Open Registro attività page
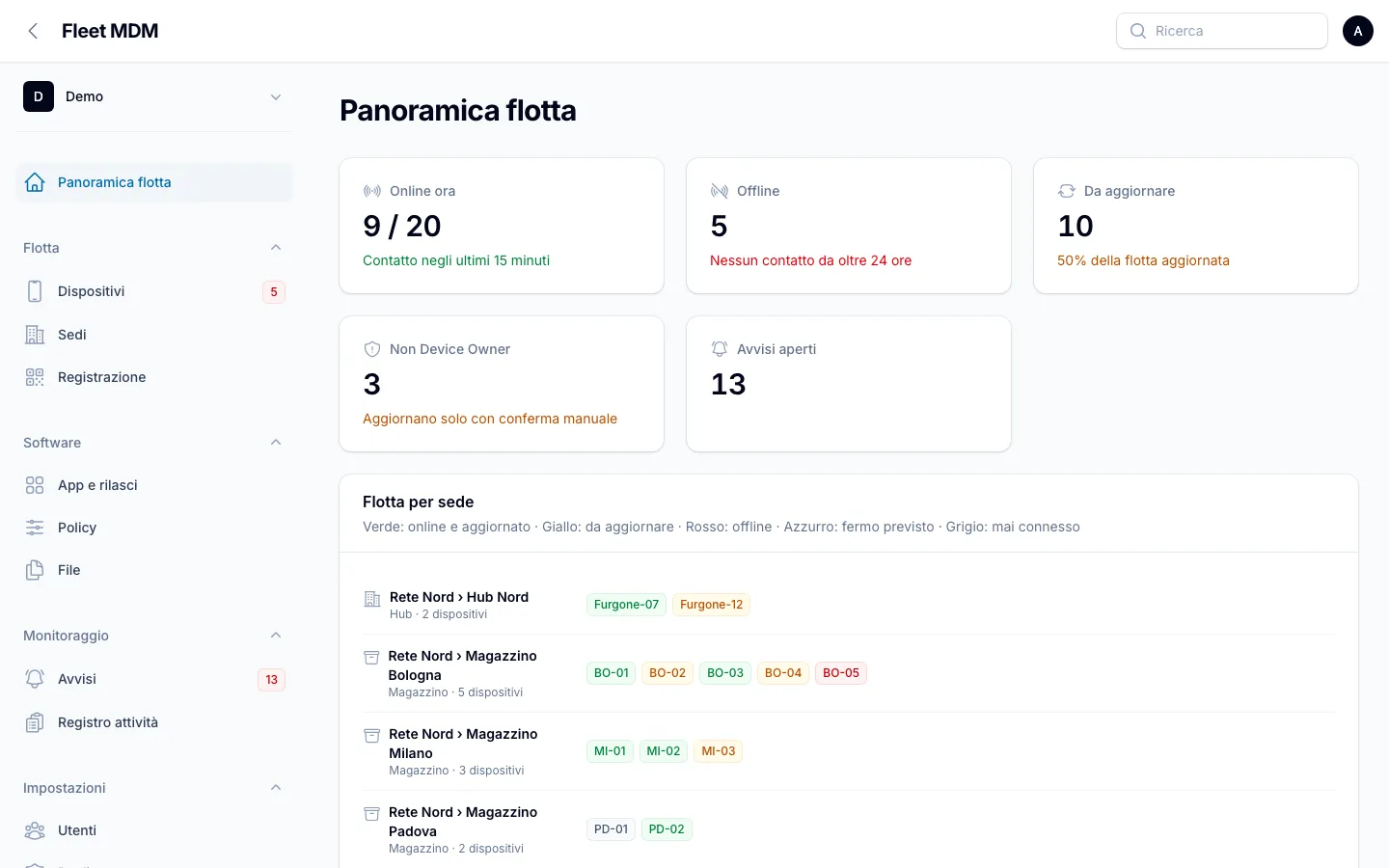1389x868 pixels. (x=154, y=722)
